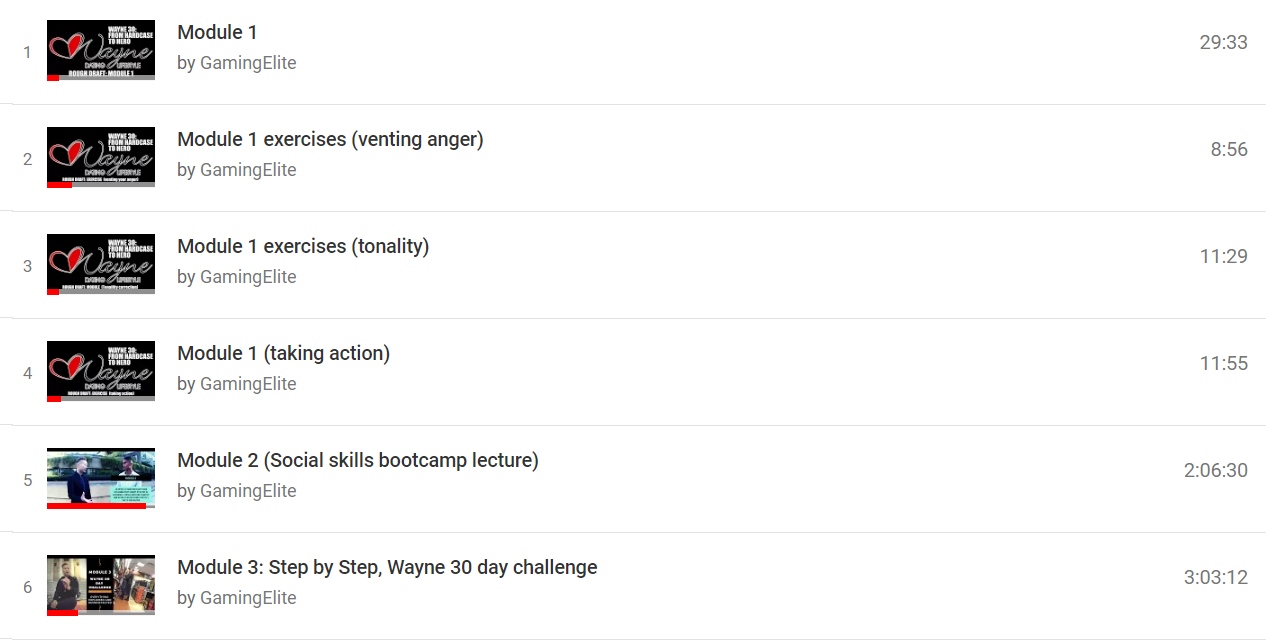Click "Module 2 (Social skills bootcamp lecture)" title
Image resolution: width=1266 pixels, height=640 pixels.
coord(357,460)
